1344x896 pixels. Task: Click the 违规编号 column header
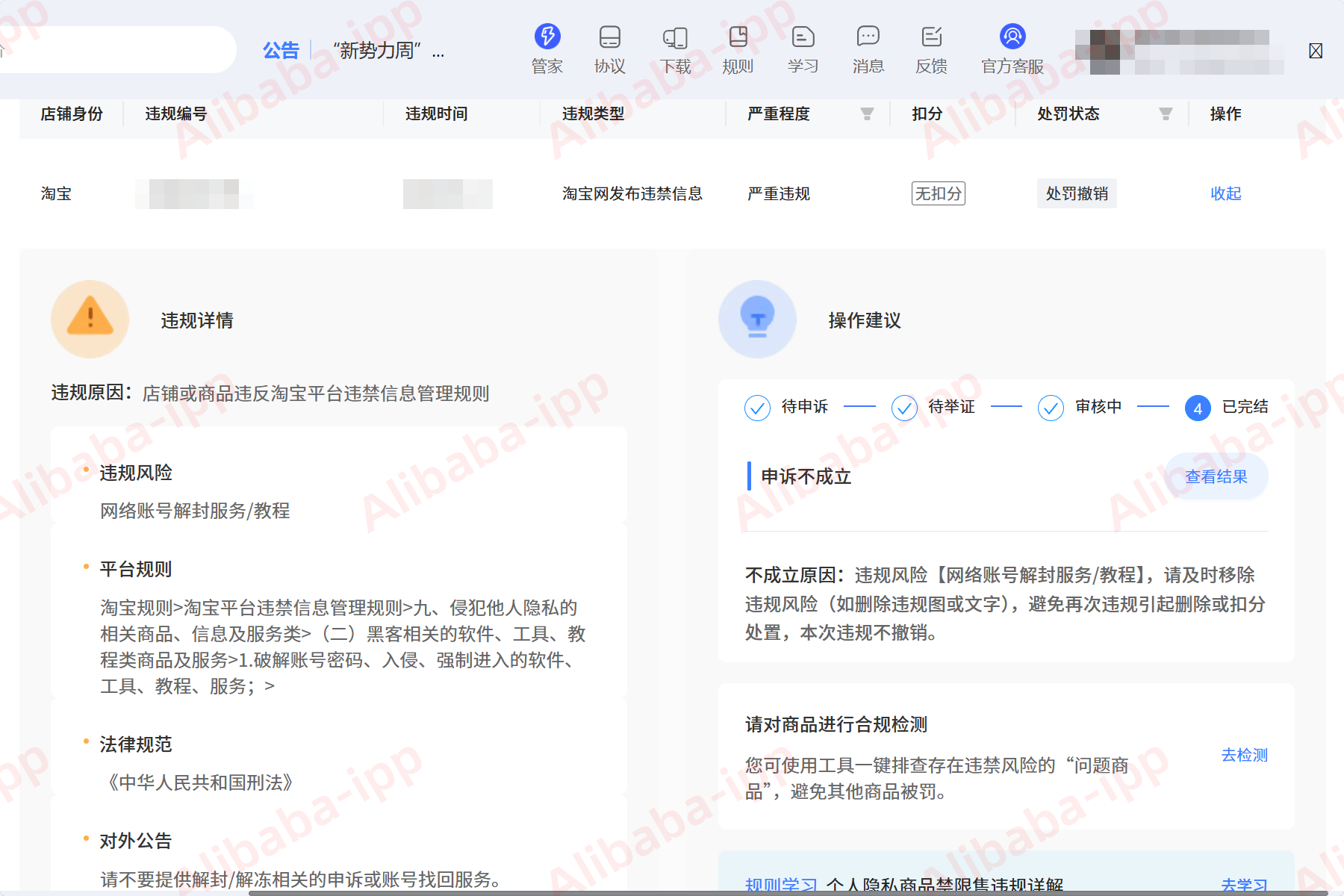pos(176,113)
